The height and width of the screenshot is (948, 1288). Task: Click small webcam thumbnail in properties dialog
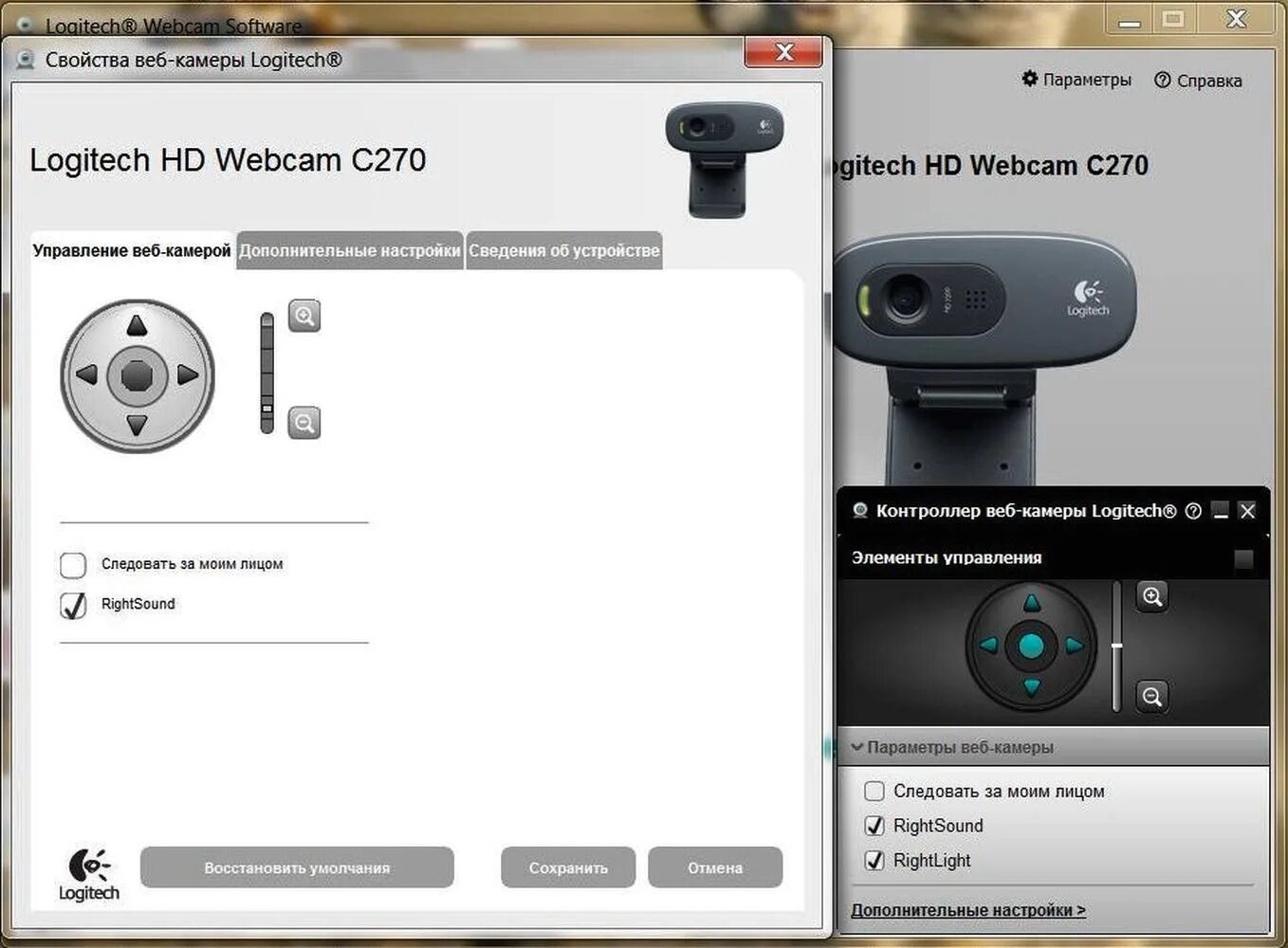(x=725, y=159)
